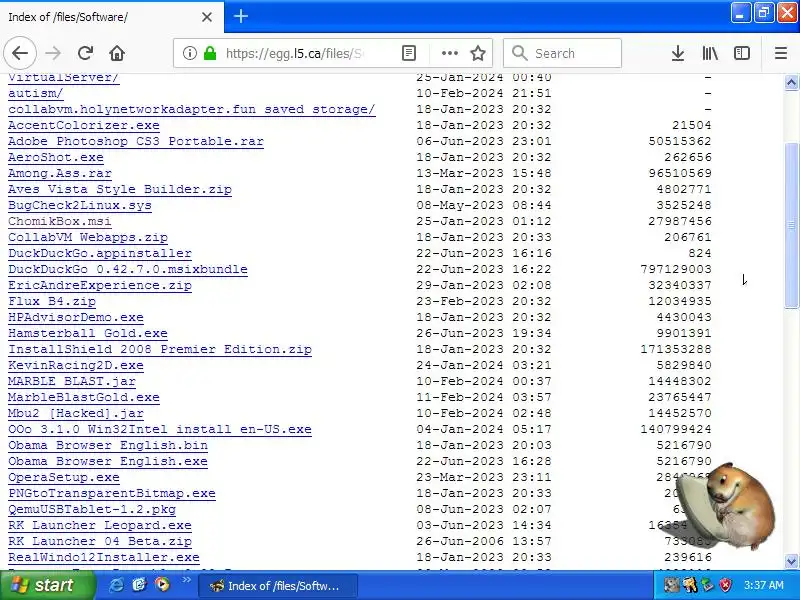The height and width of the screenshot is (600, 800).
Task: Toggle reader view in the address bar
Action: 409,53
